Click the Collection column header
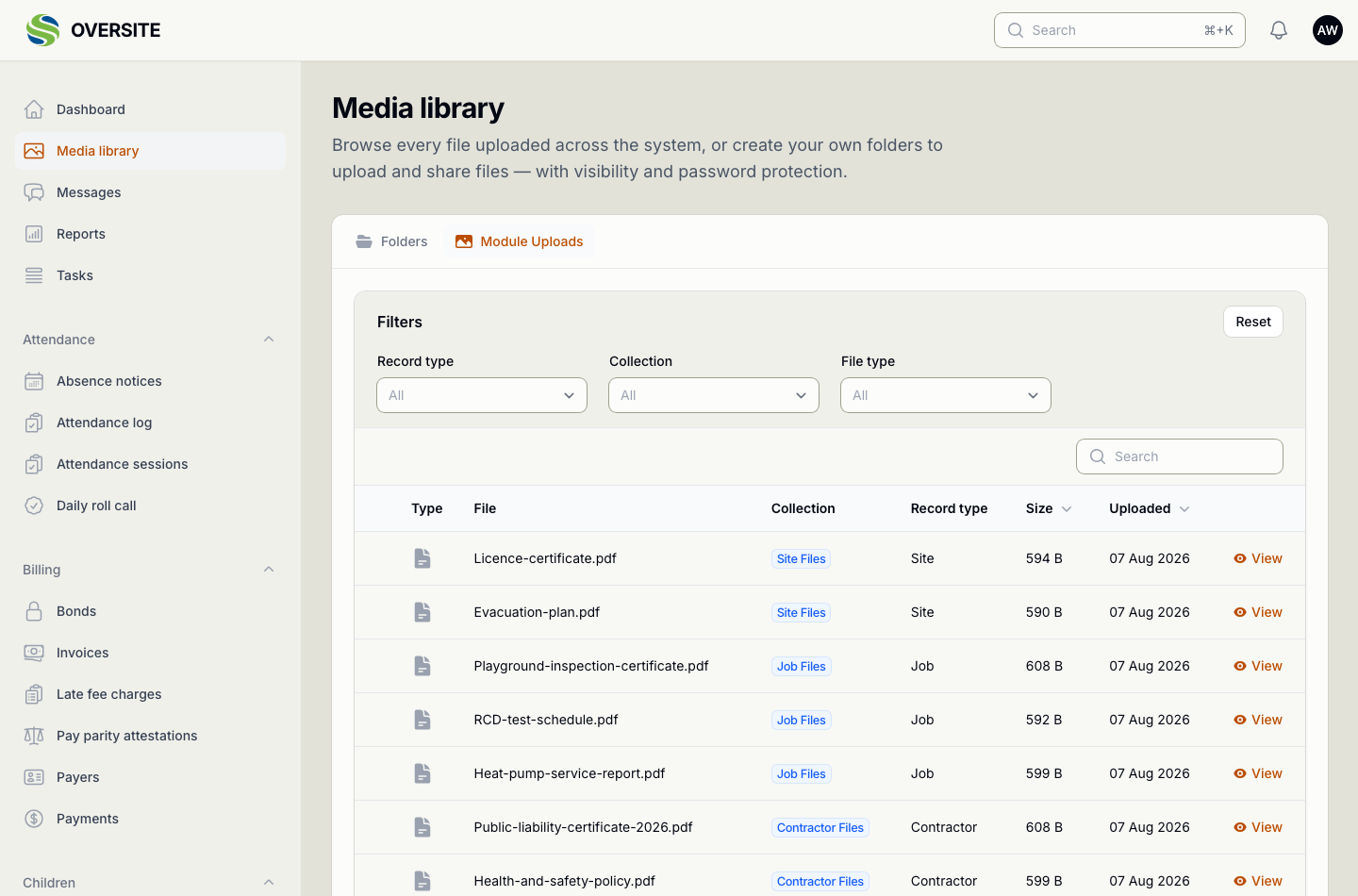 tap(803, 508)
